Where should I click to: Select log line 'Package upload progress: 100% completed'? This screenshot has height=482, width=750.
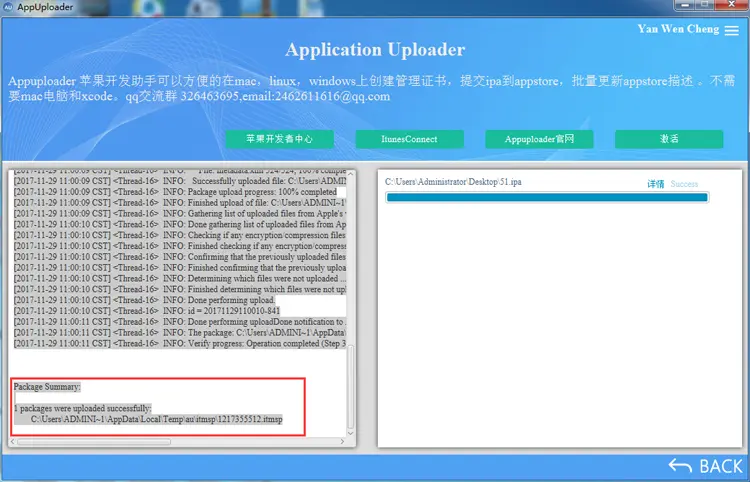(x=175, y=192)
